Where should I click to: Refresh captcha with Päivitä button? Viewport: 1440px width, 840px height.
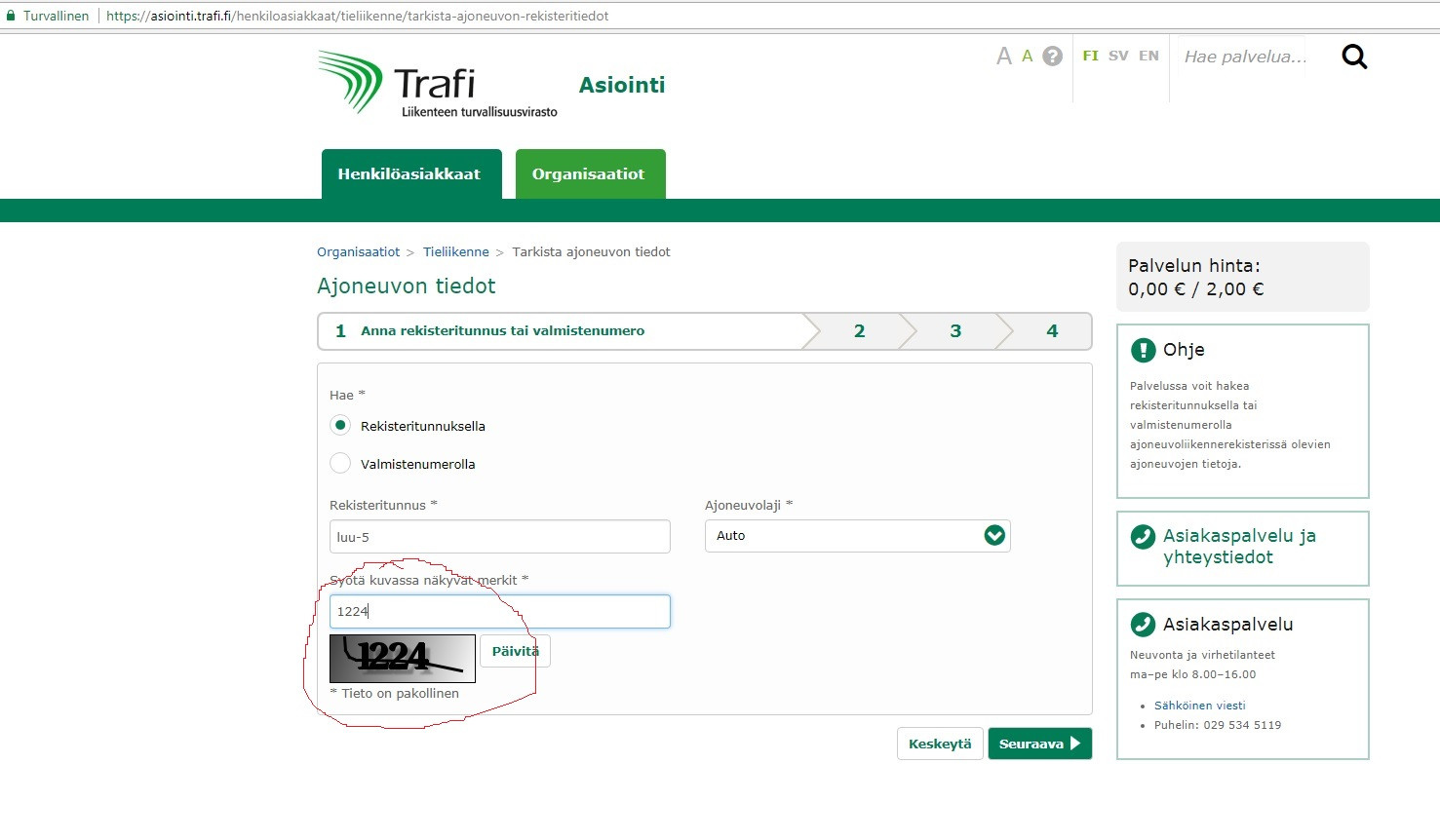tap(515, 651)
